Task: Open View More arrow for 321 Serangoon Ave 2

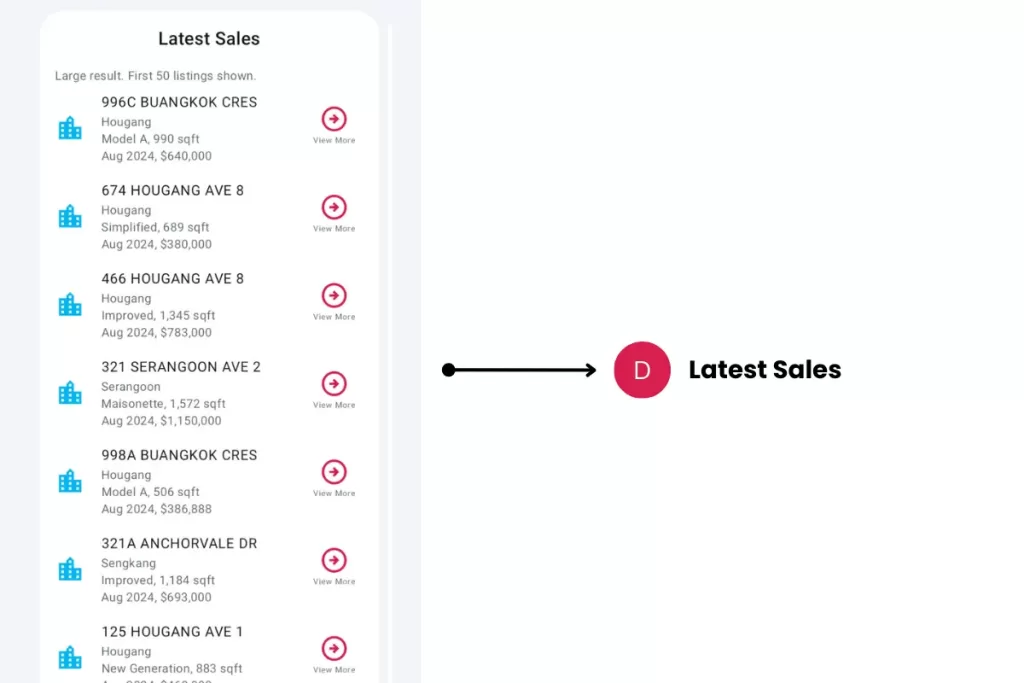Action: (x=334, y=384)
